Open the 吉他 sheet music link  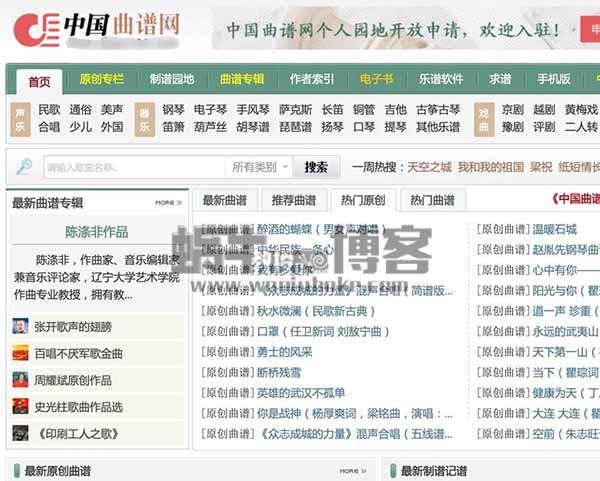click(396, 110)
